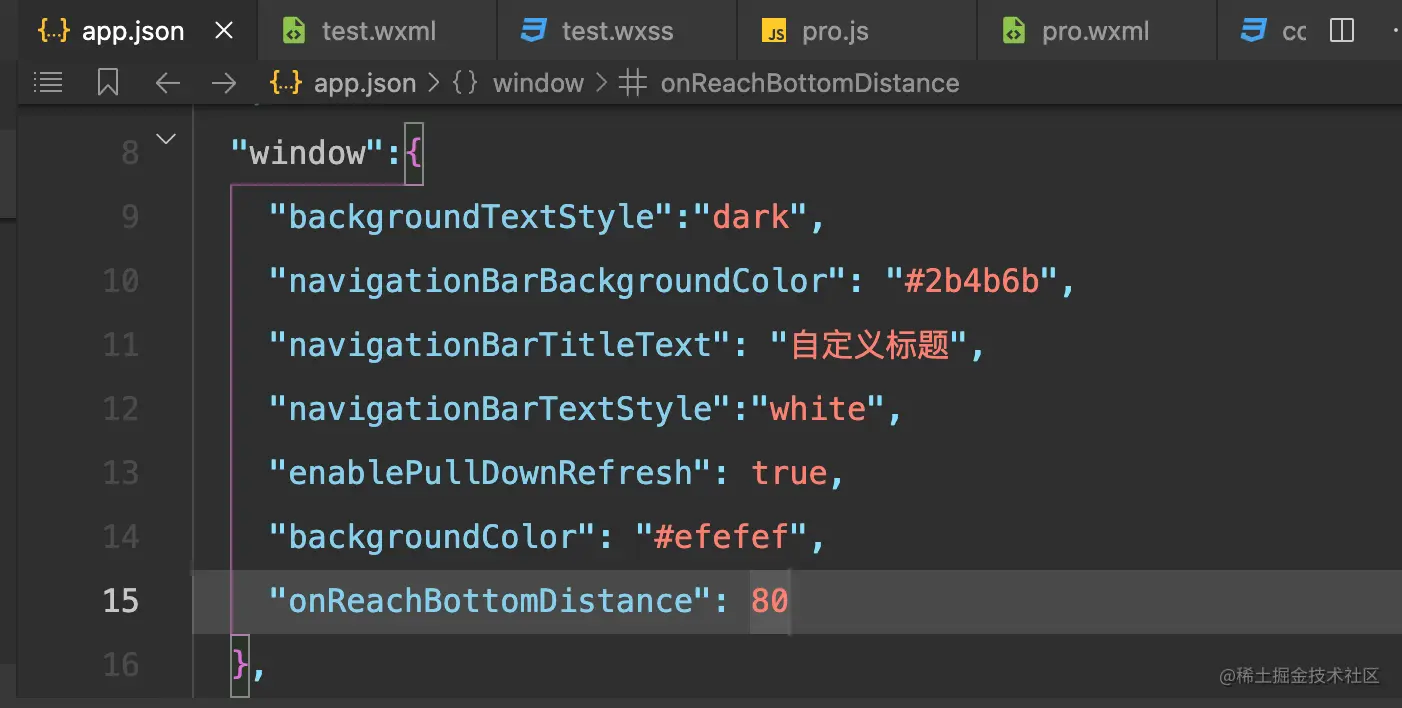Image resolution: width=1402 pixels, height=708 pixels.
Task: Click the braces icon before window breadcrumb
Action: point(465,83)
